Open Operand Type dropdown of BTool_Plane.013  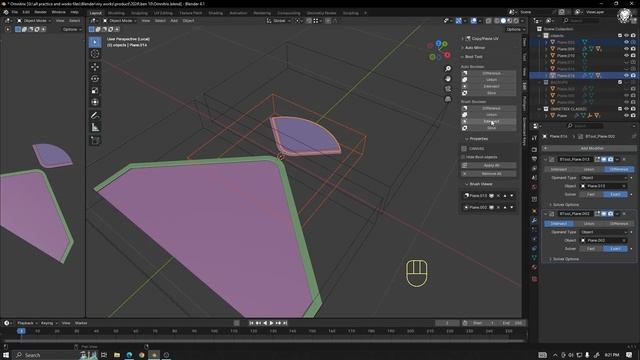tap(603, 178)
